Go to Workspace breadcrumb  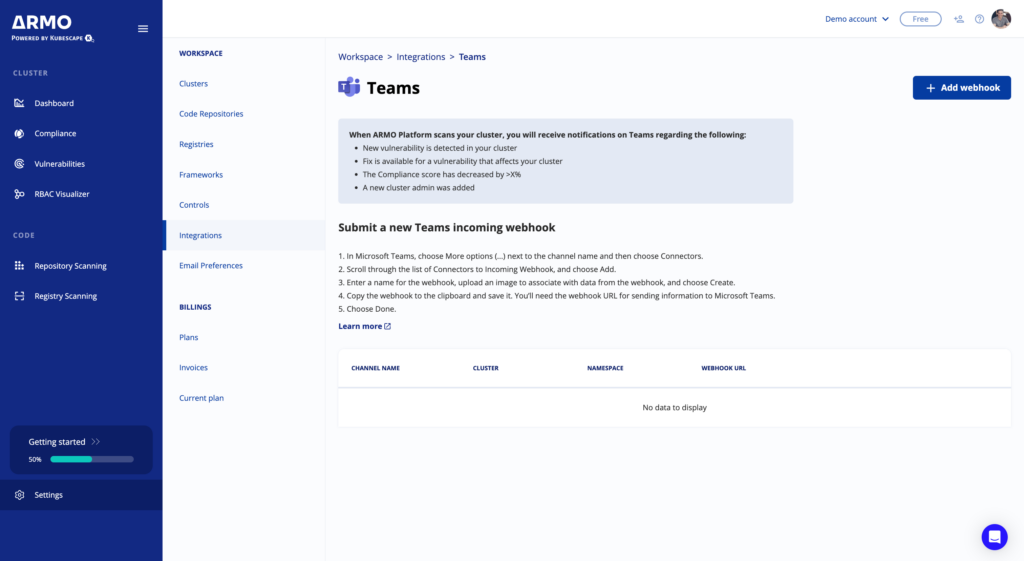pyautogui.click(x=360, y=57)
